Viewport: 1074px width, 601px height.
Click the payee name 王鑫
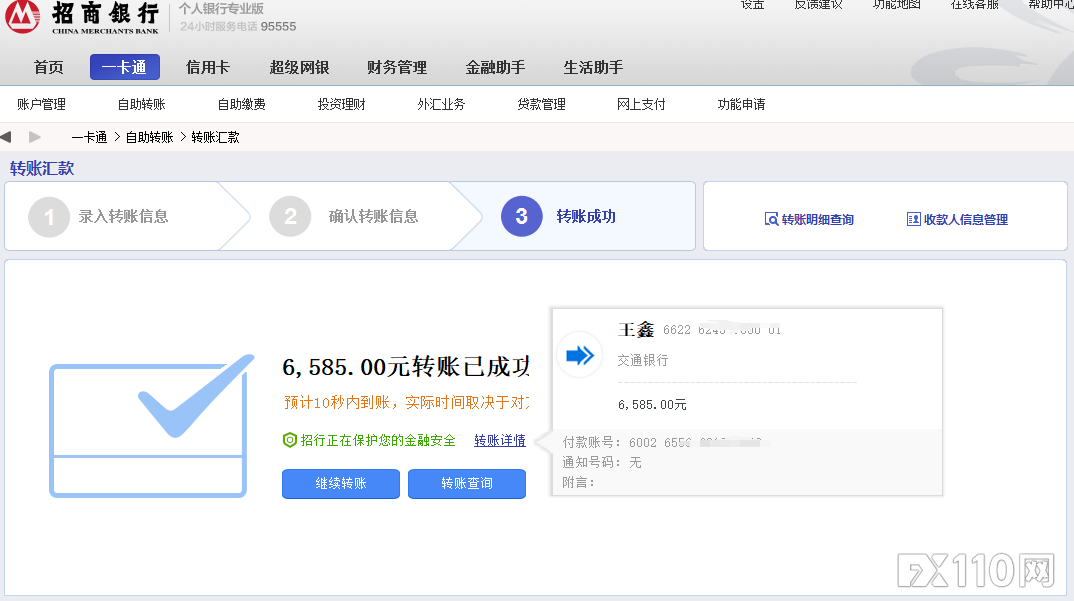(636, 330)
